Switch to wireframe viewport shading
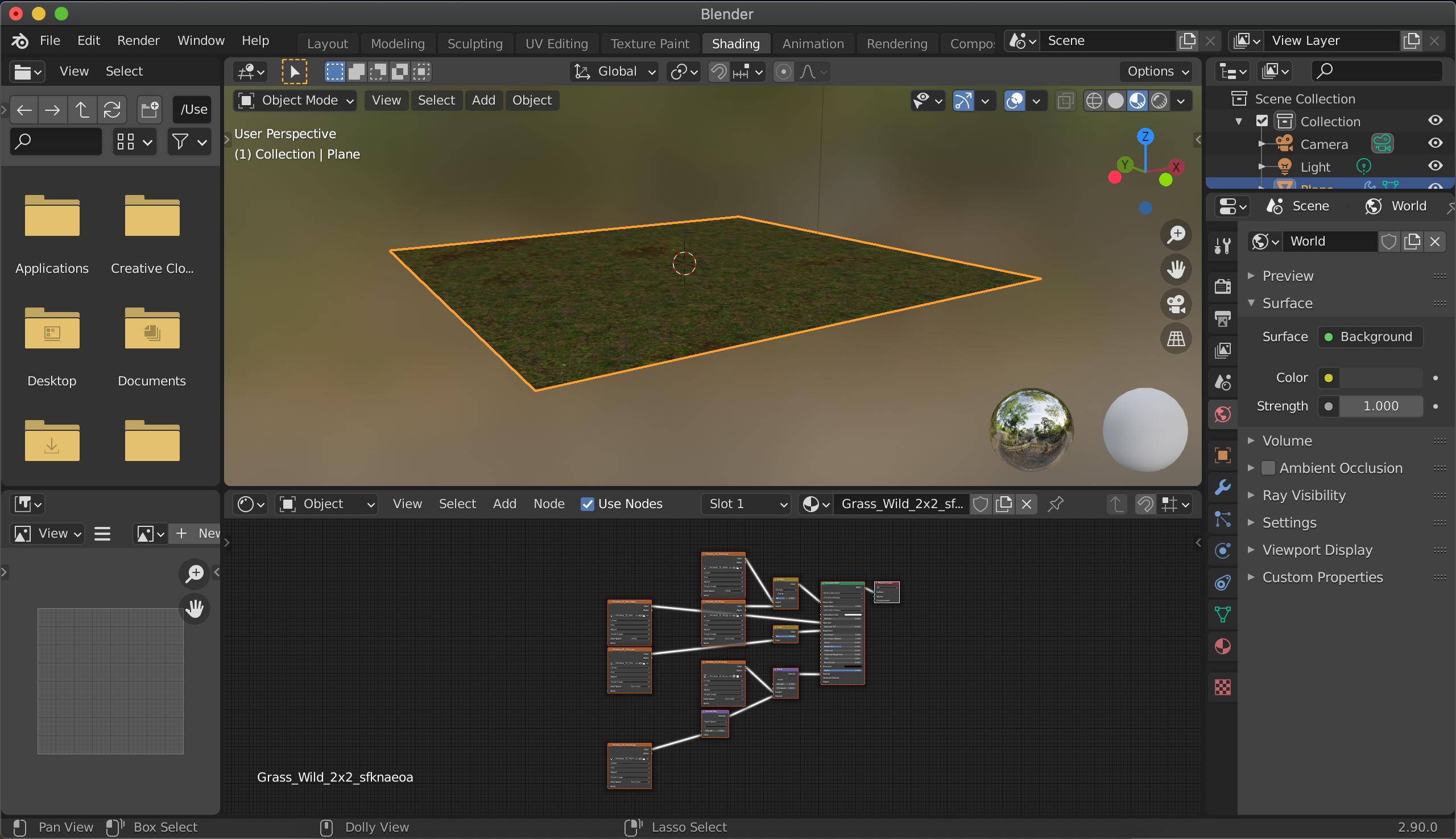The width and height of the screenshot is (1456, 839). (x=1094, y=101)
